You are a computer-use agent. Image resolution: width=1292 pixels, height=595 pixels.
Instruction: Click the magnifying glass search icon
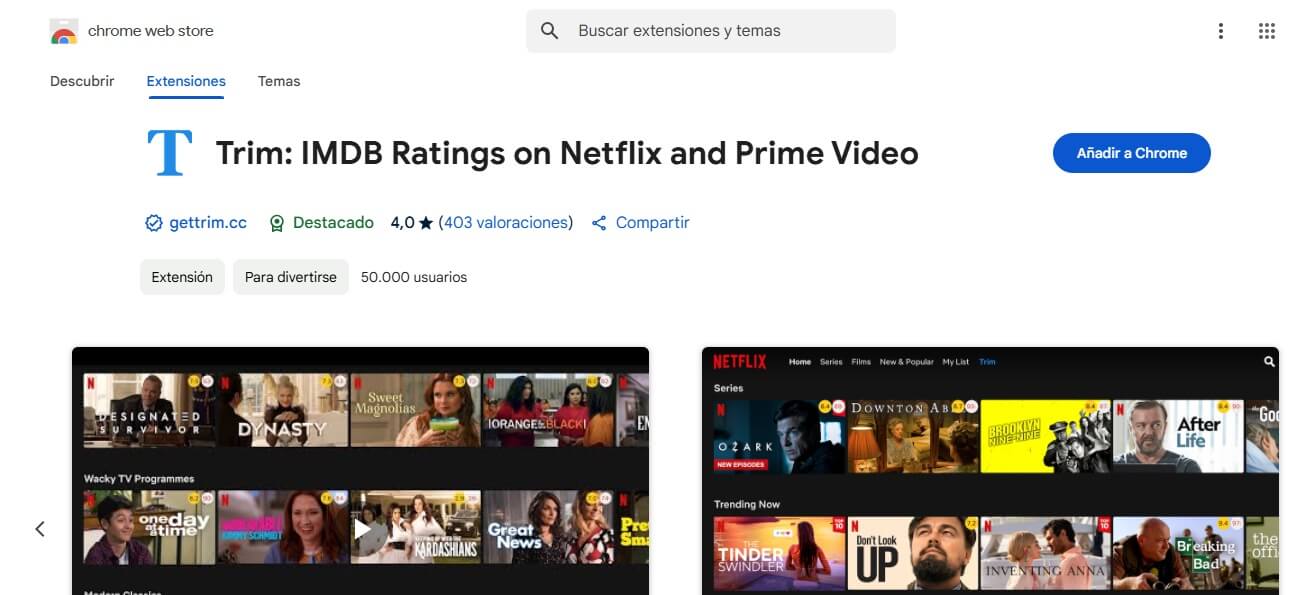tap(549, 31)
